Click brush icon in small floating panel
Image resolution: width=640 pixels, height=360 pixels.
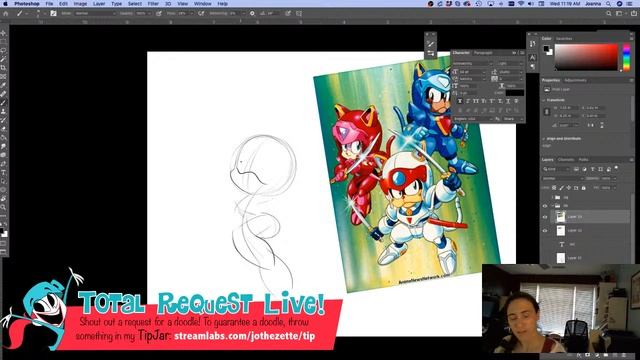tap(431, 44)
